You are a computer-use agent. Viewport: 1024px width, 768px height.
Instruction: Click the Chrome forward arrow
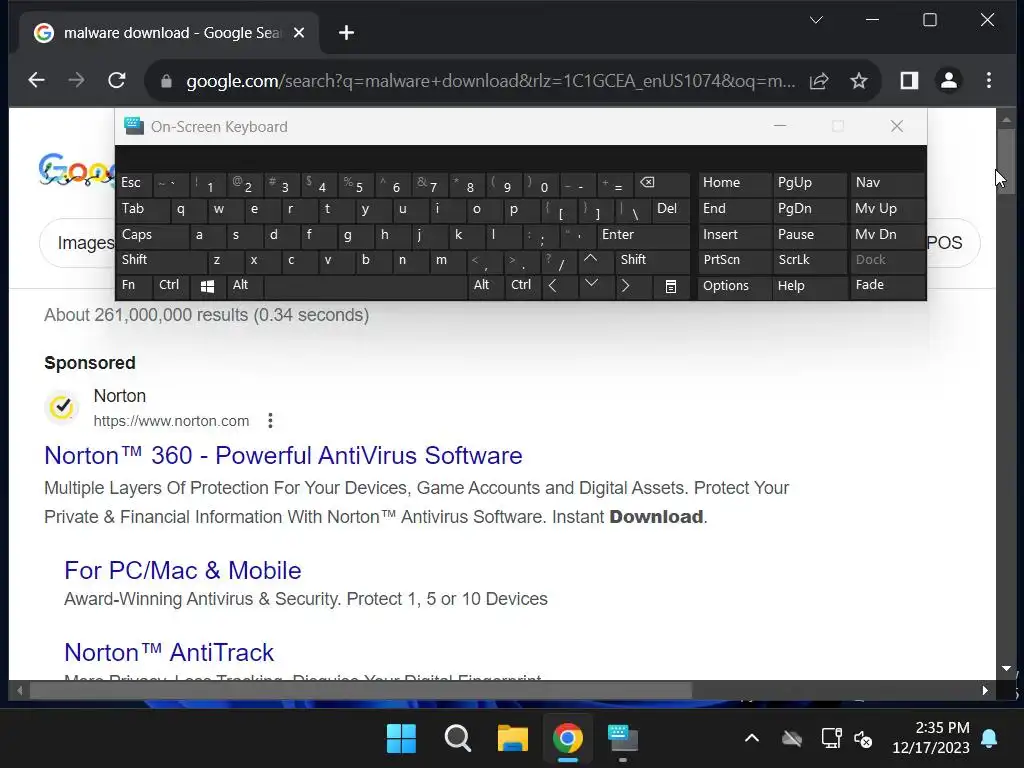(x=76, y=80)
